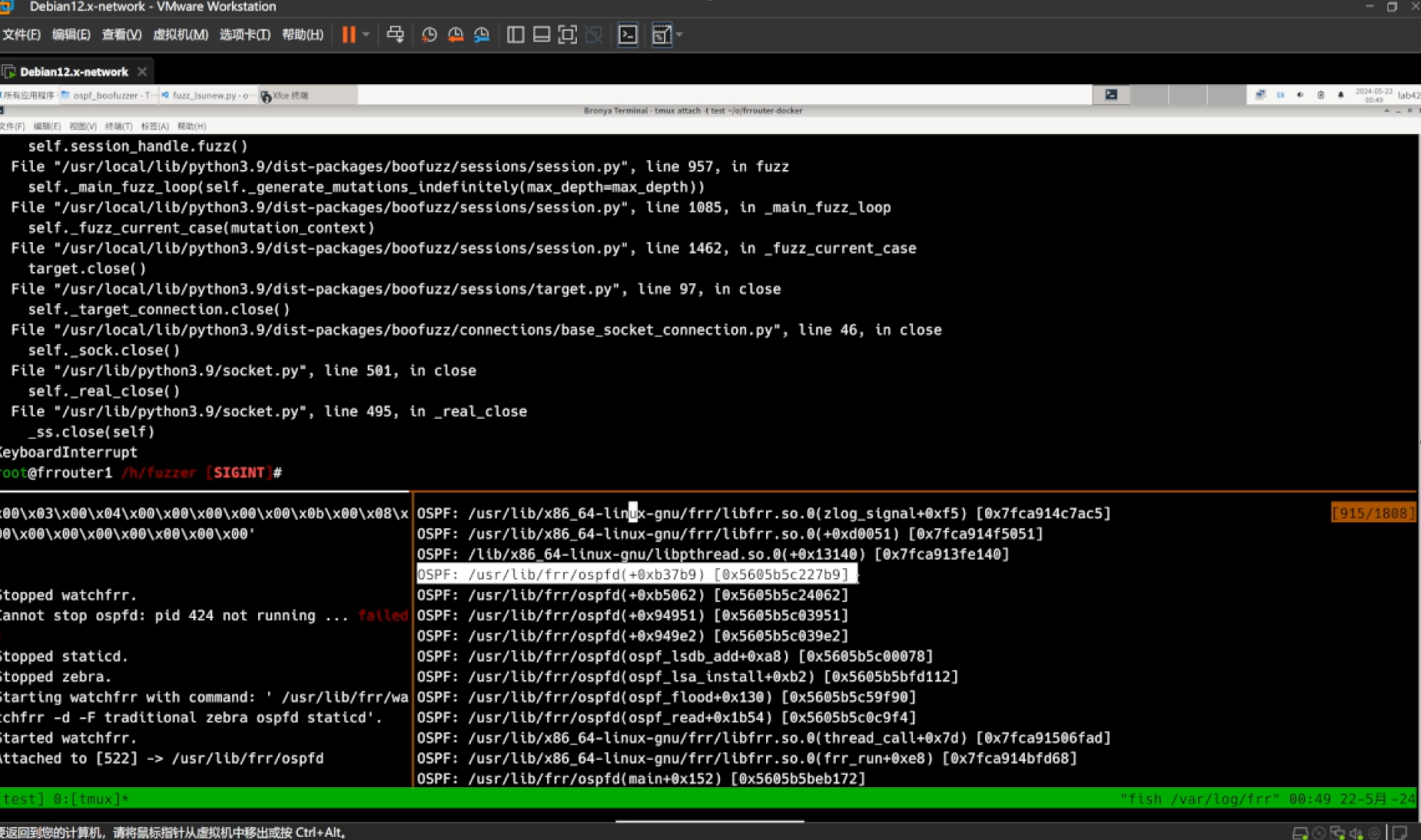The image size is (1421, 840).
Task: Open terminal 编辑(E) menu in Bronya Terminal
Action: point(47,126)
